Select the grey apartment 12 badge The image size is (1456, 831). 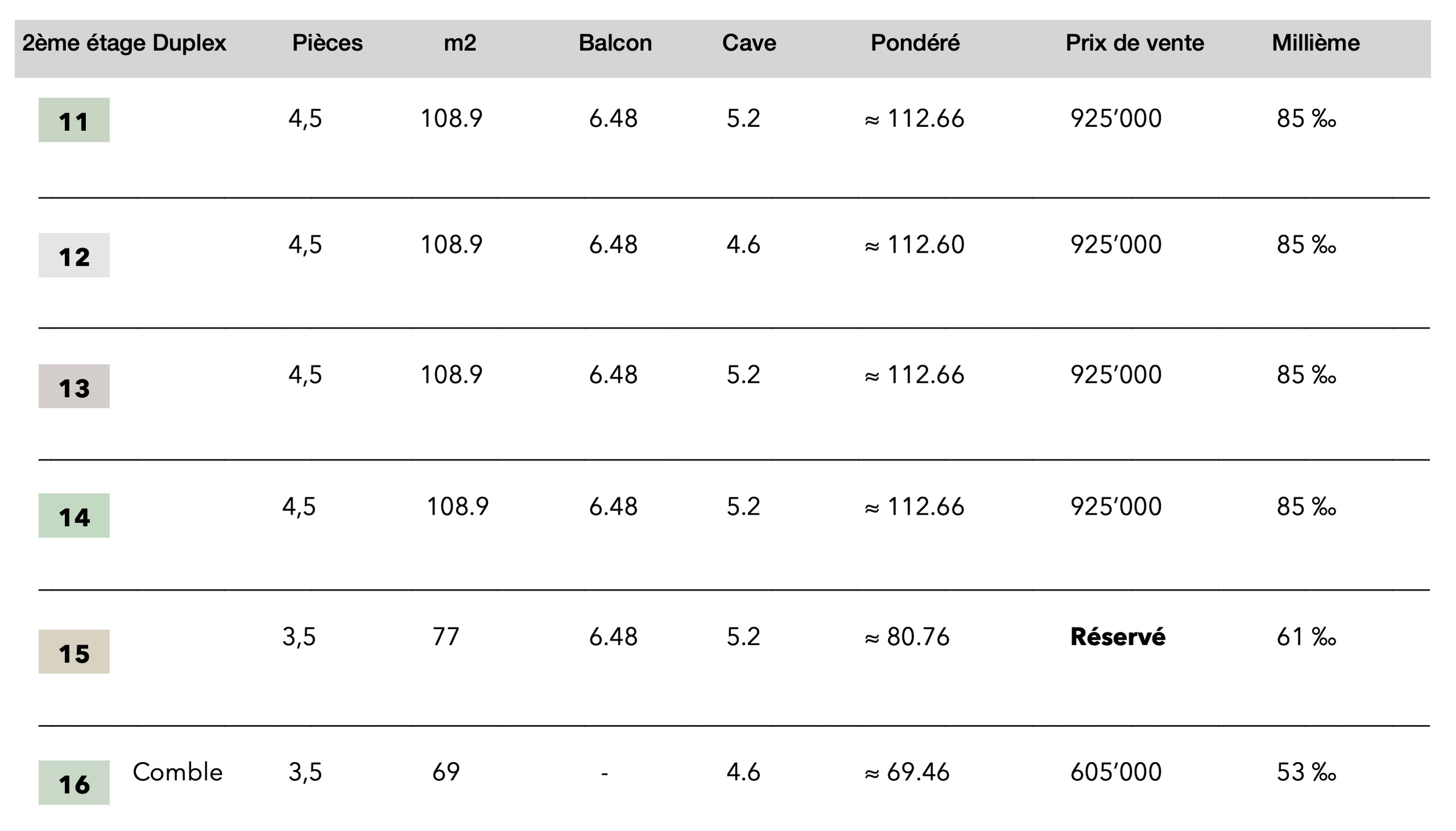point(74,255)
